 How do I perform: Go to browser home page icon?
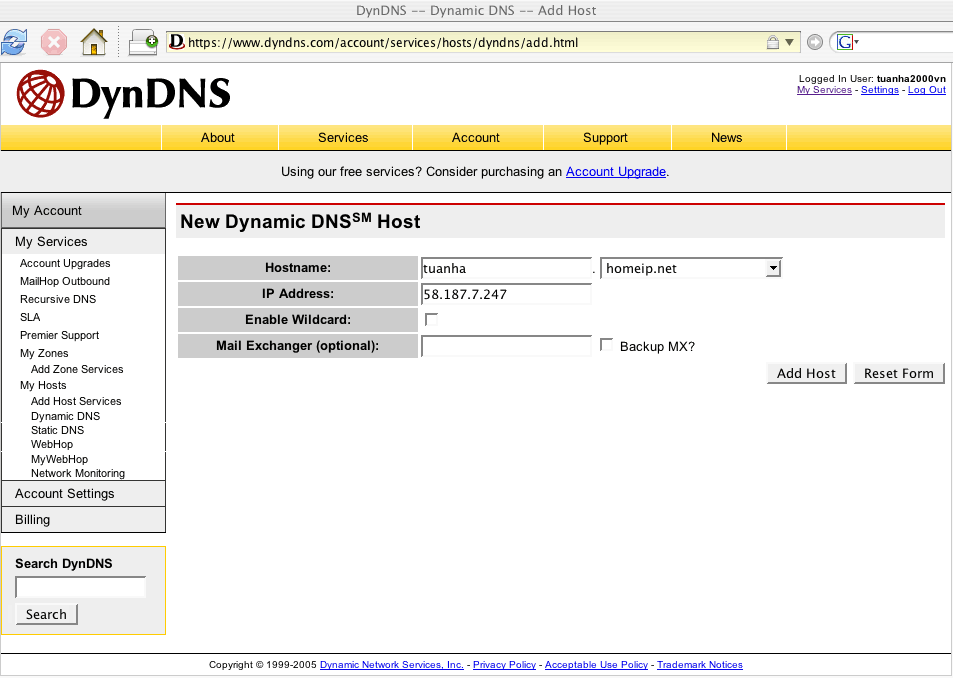point(94,43)
